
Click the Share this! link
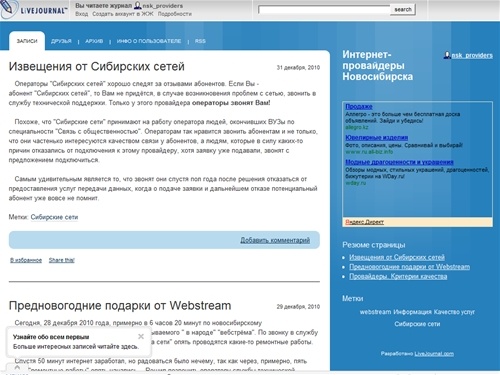point(62,260)
